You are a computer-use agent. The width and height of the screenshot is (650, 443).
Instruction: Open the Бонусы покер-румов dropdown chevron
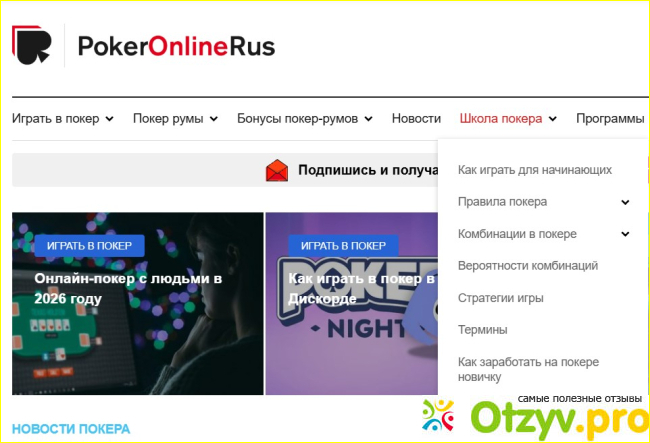[x=368, y=119]
